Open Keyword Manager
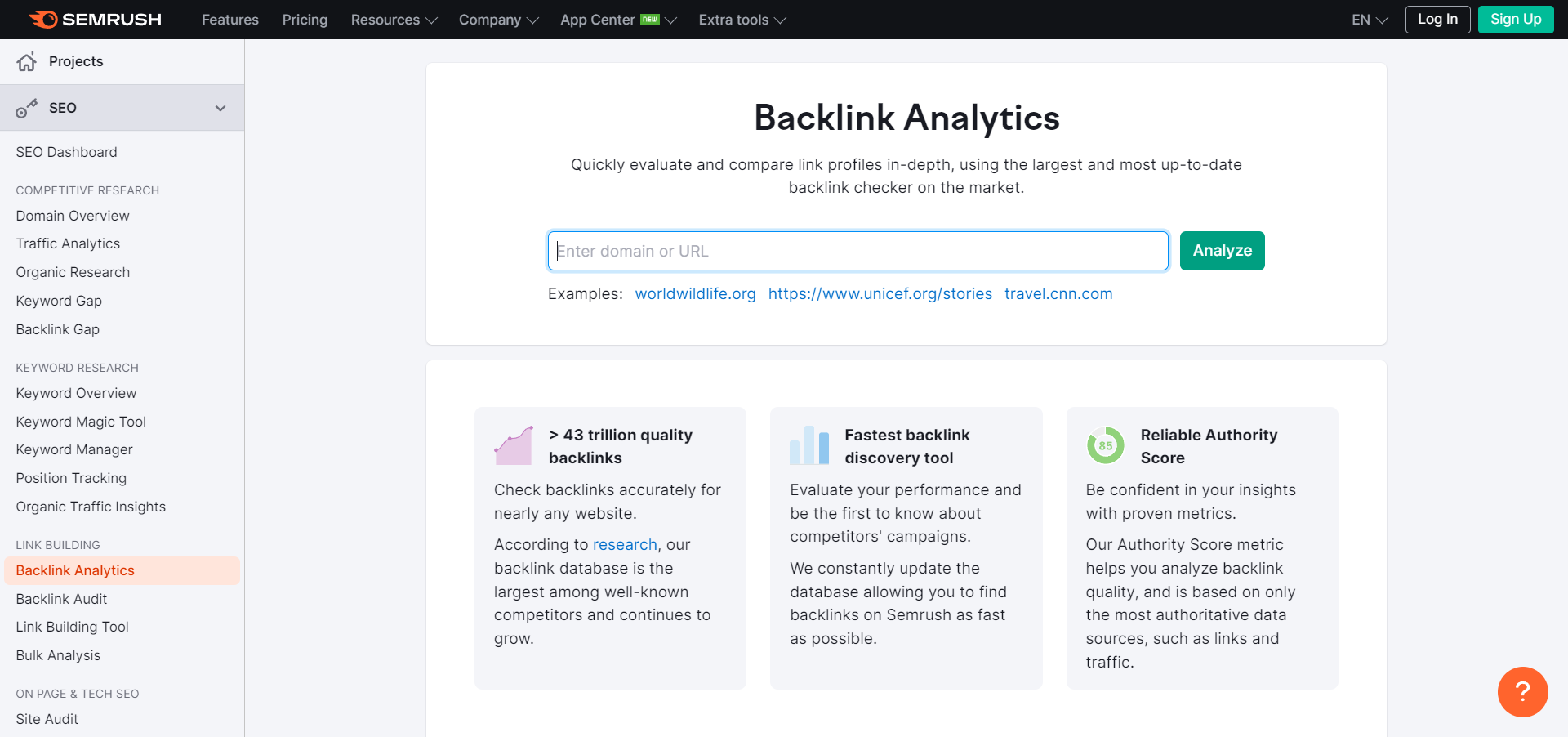Viewport: 1568px width, 737px height. click(74, 449)
